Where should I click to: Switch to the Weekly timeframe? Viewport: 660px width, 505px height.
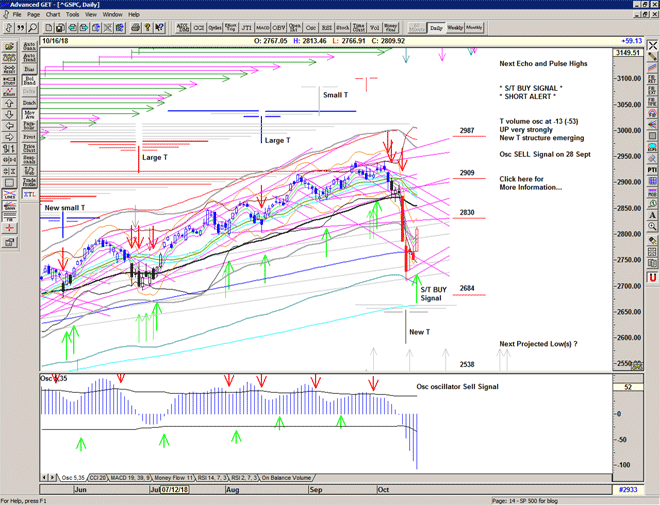tap(453, 28)
